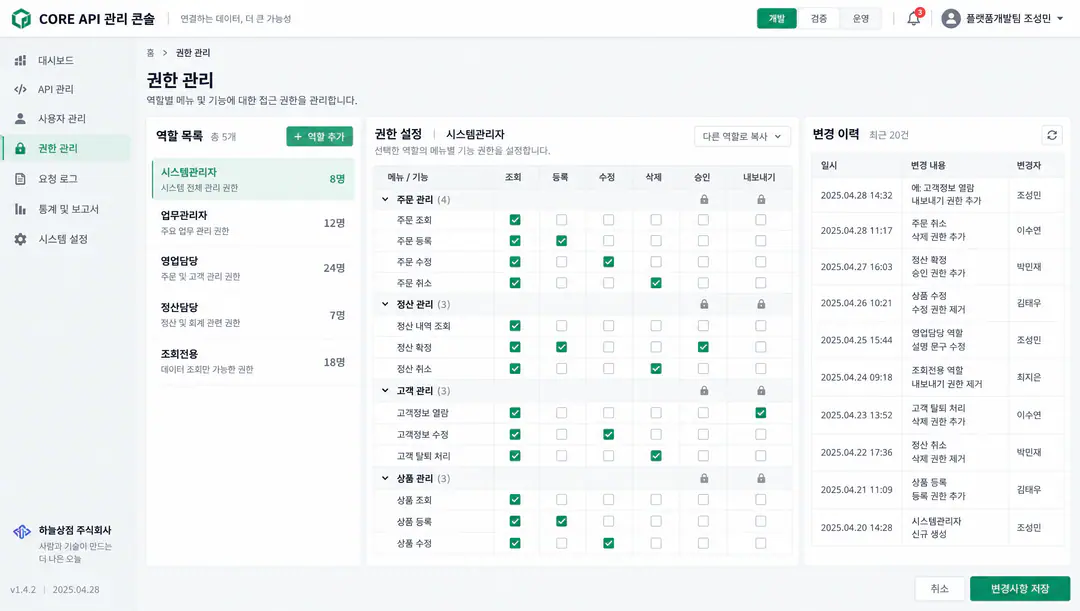Open 시스템 설정 in the sidebar

click(66, 239)
